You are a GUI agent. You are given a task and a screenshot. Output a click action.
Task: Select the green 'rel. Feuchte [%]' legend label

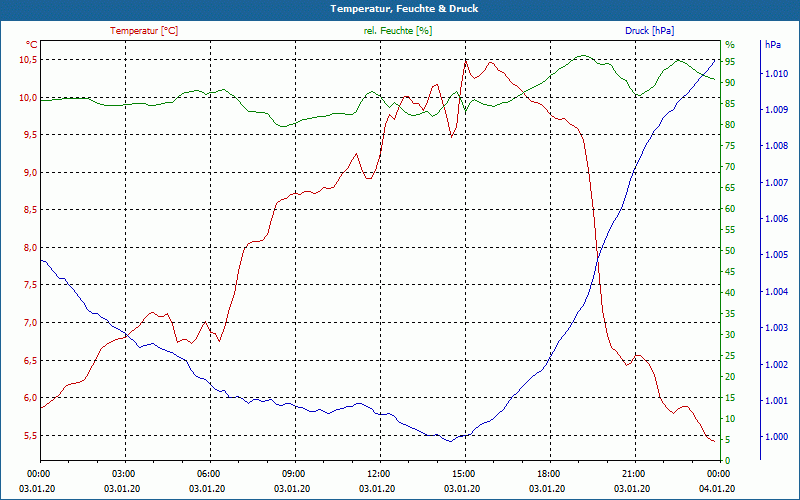coord(397,31)
